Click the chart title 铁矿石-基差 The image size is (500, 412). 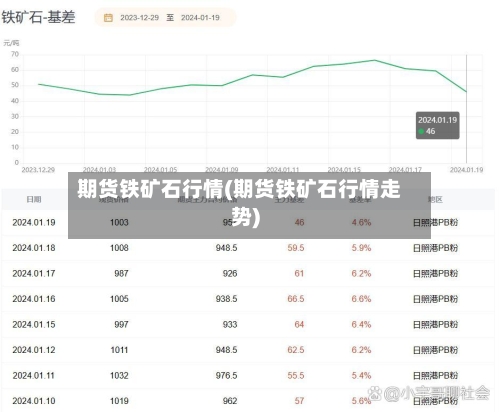coord(38,17)
